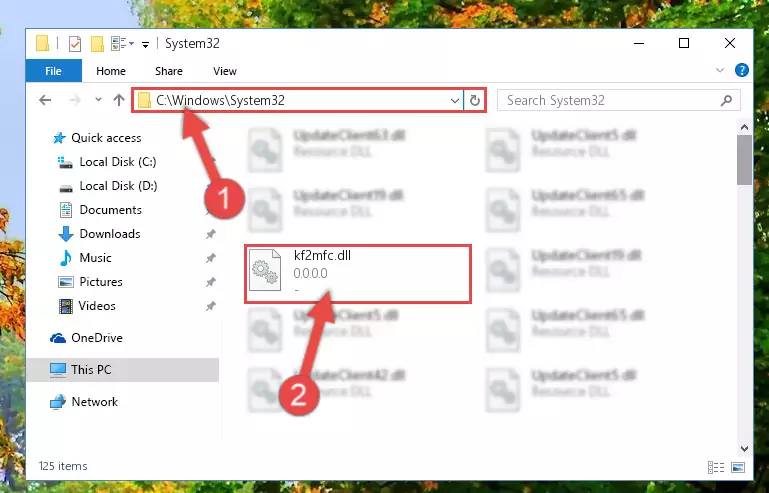Go up one folder level
The image size is (769, 493).
coord(119,100)
